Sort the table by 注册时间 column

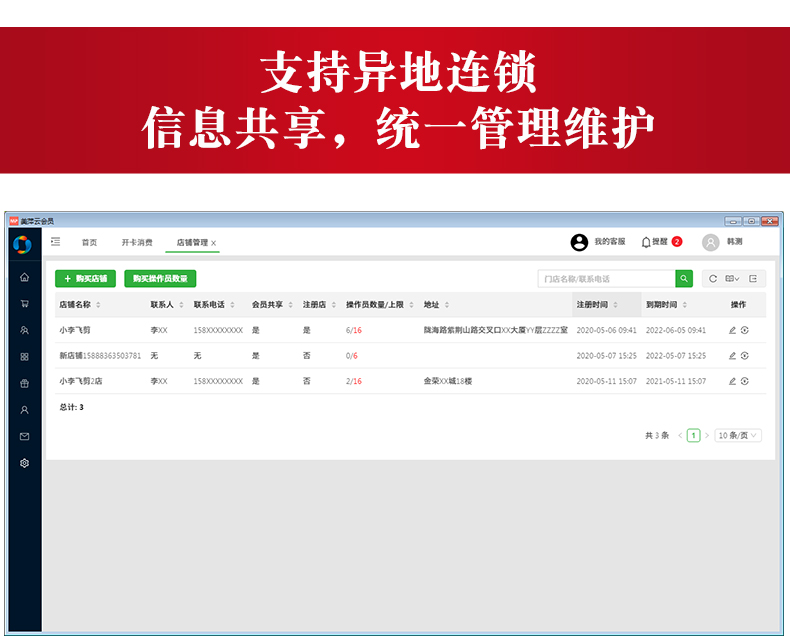(x=596, y=305)
